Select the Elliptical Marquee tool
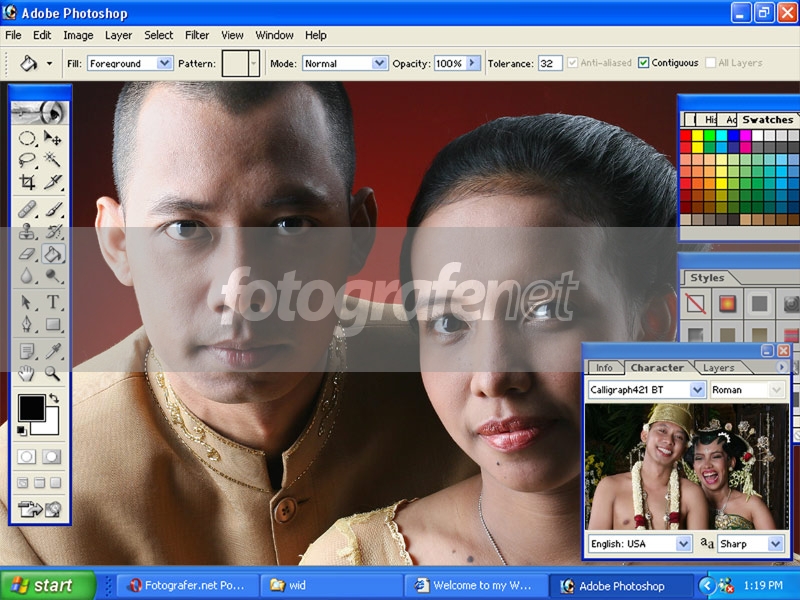Viewport: 800px width, 600px height. pos(27,138)
